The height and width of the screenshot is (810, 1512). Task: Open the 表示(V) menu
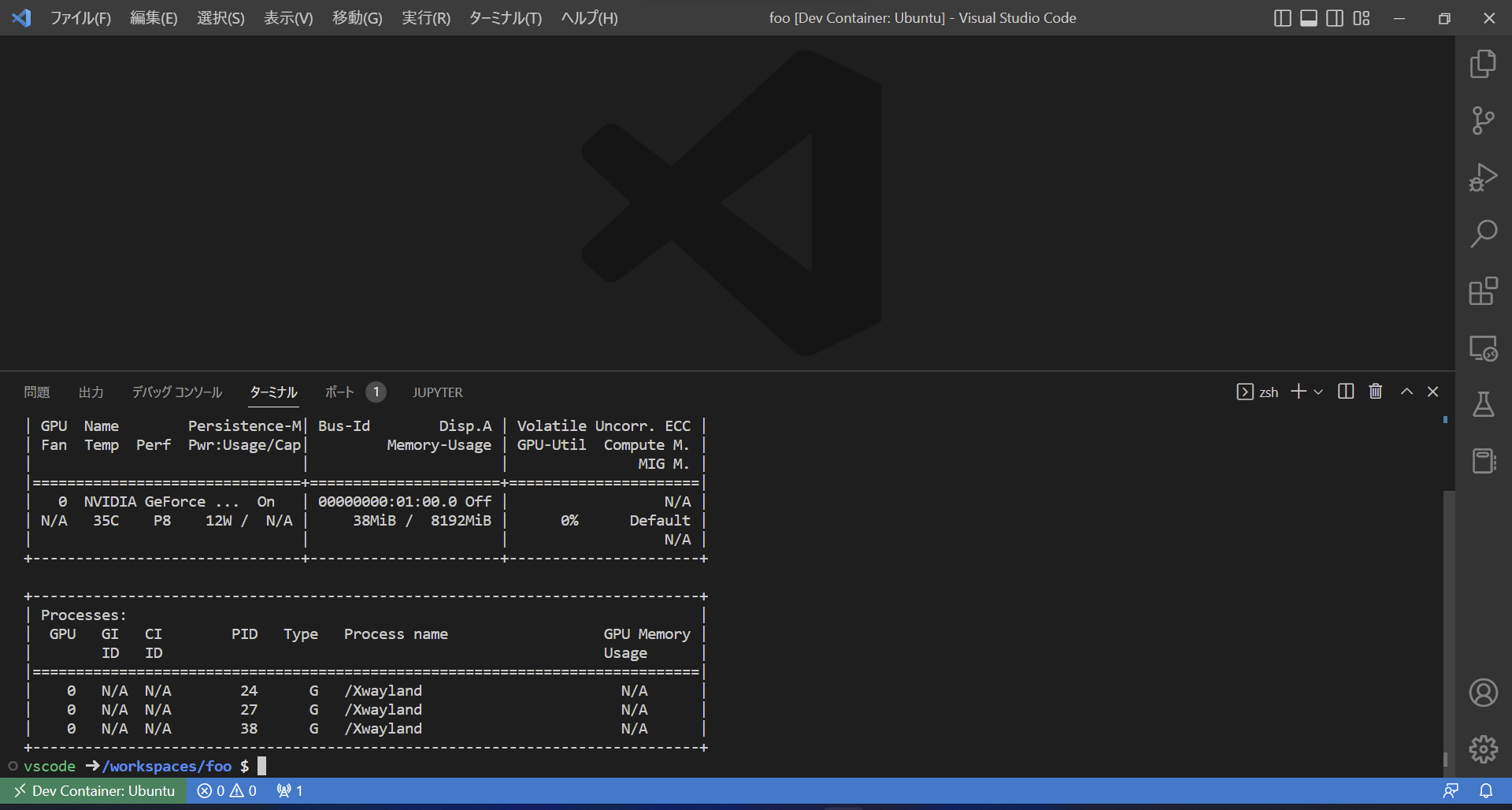pos(288,18)
